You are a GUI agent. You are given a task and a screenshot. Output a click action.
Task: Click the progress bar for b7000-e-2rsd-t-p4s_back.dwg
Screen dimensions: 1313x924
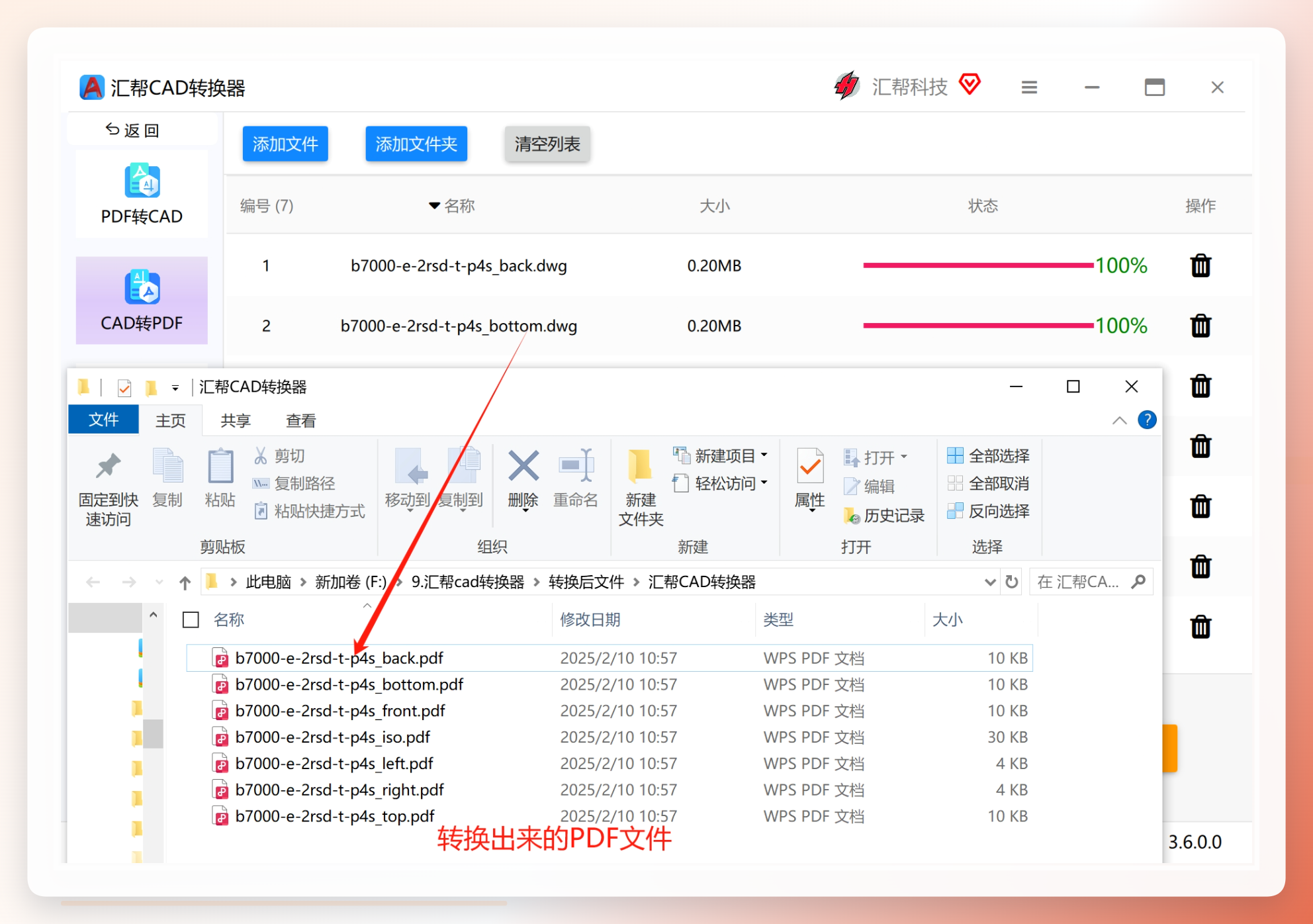tap(978, 265)
